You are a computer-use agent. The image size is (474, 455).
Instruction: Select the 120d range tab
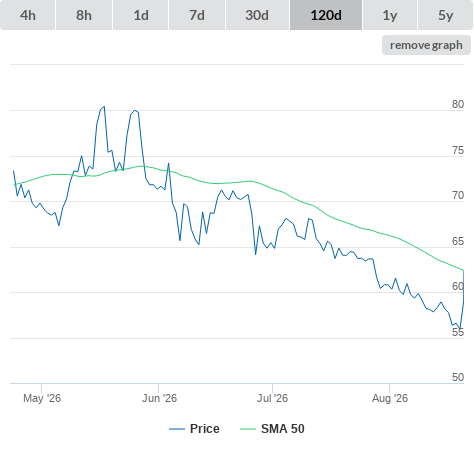[x=326, y=15]
